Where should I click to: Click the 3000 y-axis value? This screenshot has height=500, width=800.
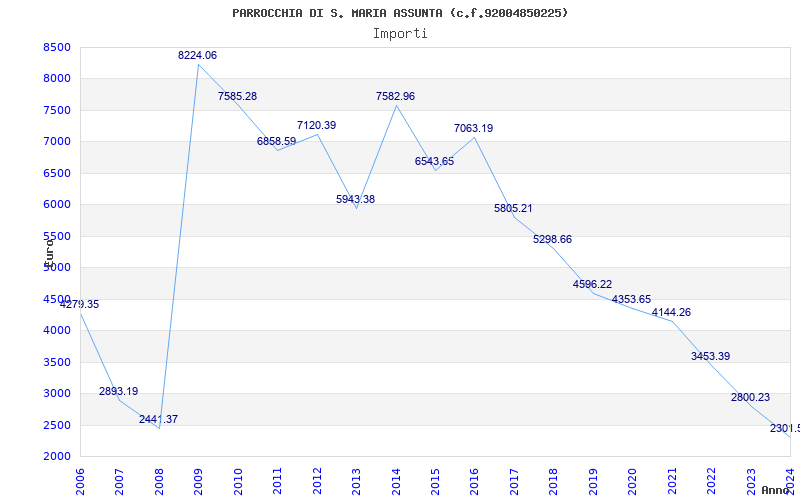[57, 393]
